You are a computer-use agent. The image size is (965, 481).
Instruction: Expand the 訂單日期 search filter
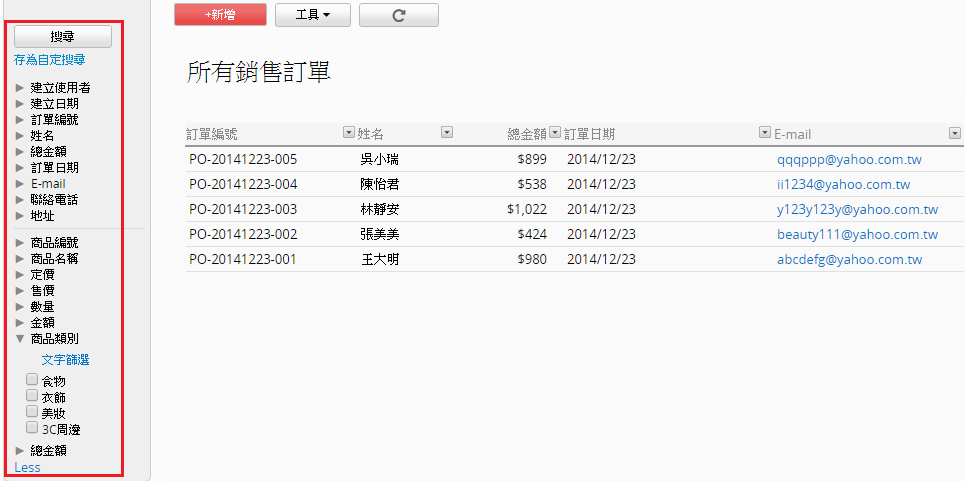20,168
